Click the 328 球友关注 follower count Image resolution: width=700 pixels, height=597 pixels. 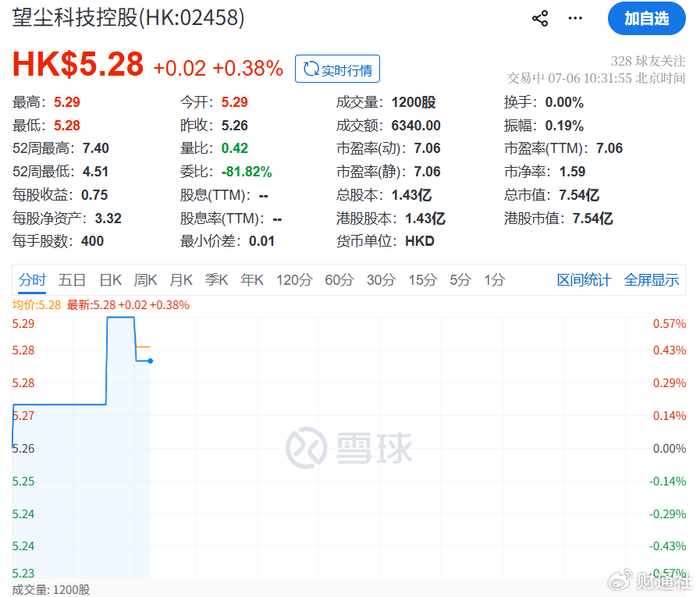(x=648, y=61)
